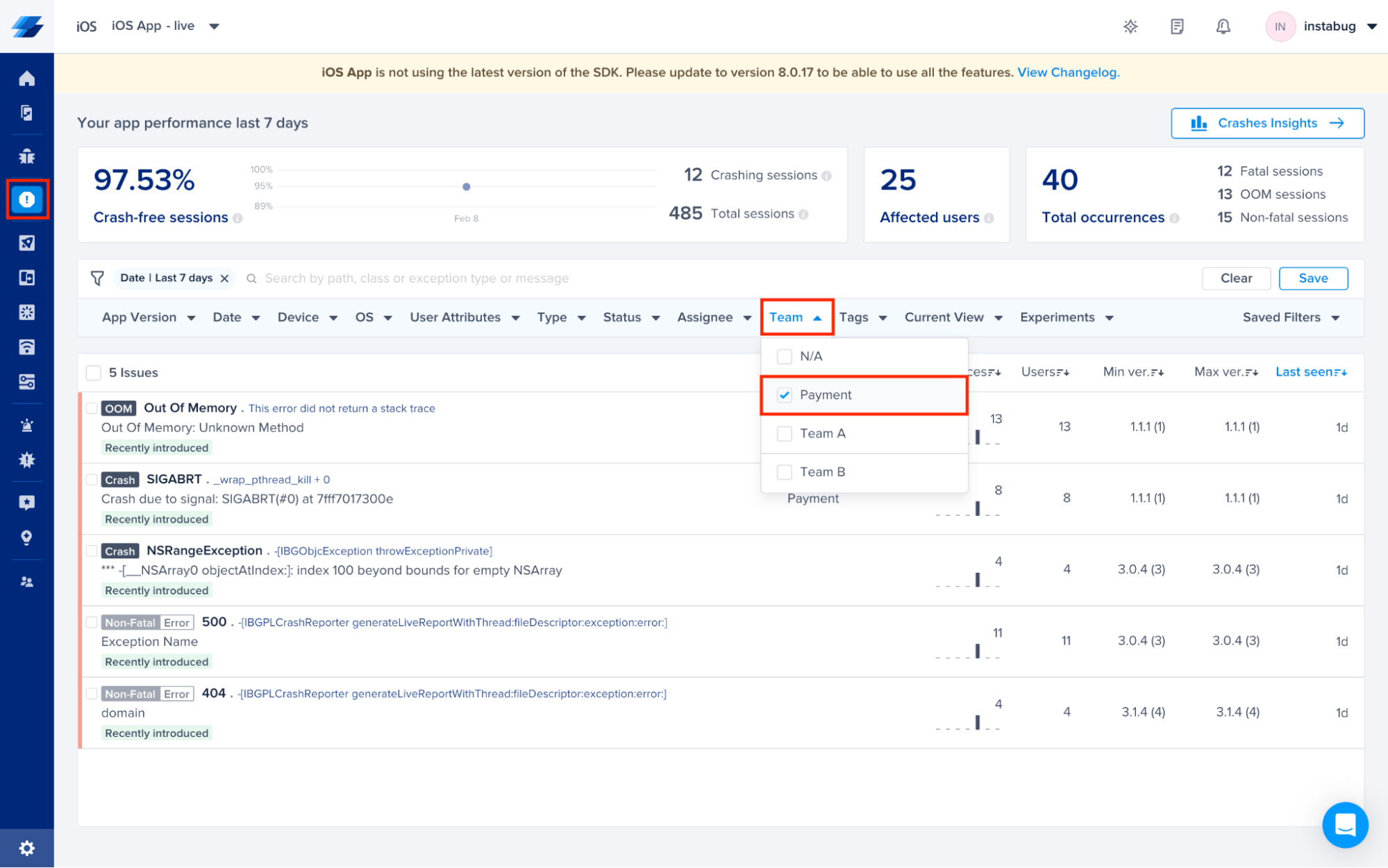The width and height of the screenshot is (1388, 868).
Task: Click the sparkle icon in top bar
Action: pyautogui.click(x=1130, y=26)
